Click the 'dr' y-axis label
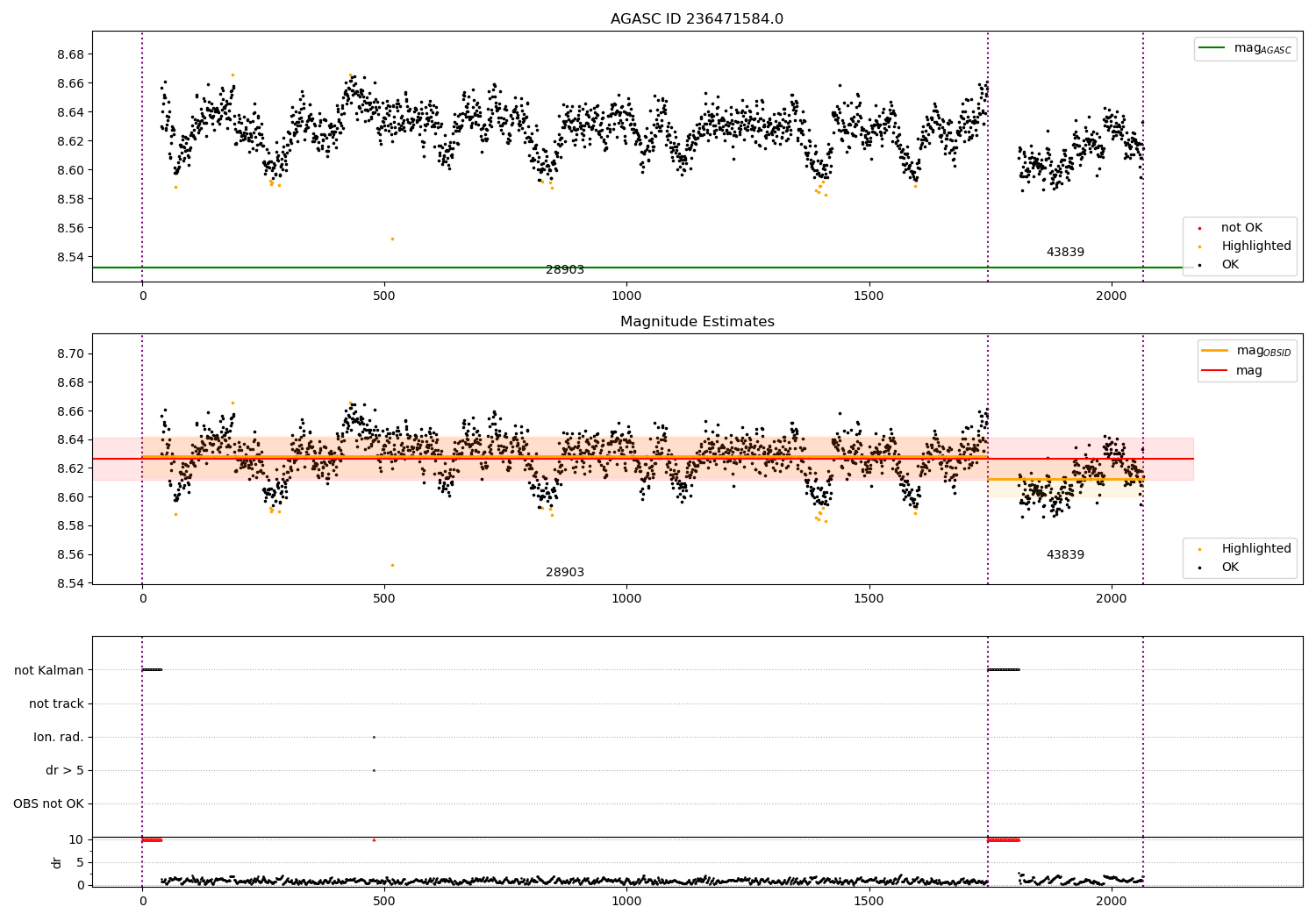This screenshot has height=921, width=1316. coord(57,862)
